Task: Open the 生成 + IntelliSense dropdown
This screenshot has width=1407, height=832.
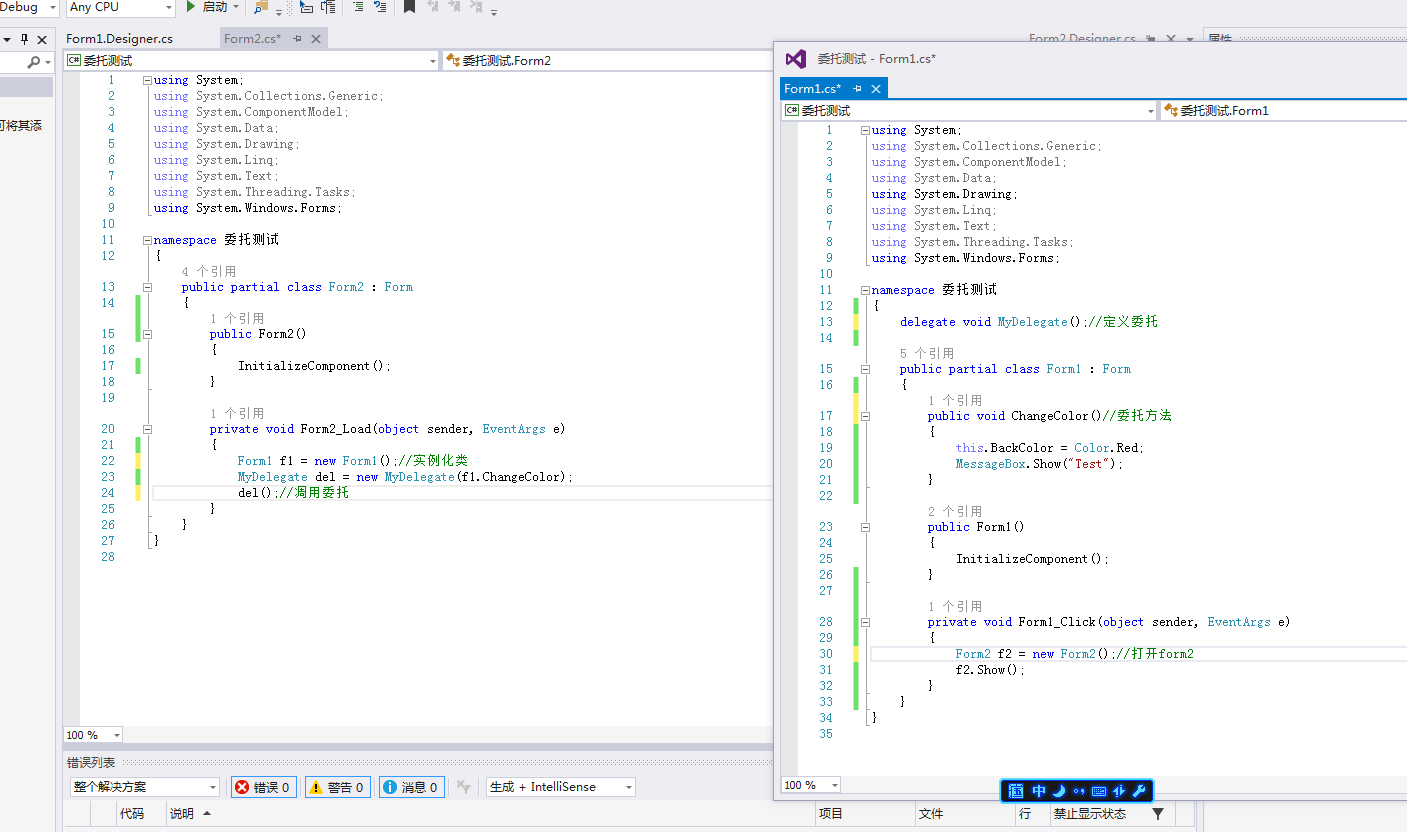Action: [x=560, y=787]
